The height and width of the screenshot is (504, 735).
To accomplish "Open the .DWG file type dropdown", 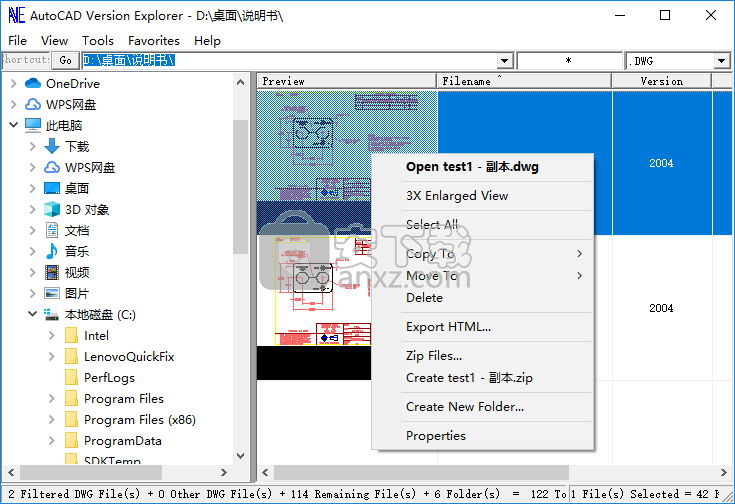I will pyautogui.click(x=722, y=61).
